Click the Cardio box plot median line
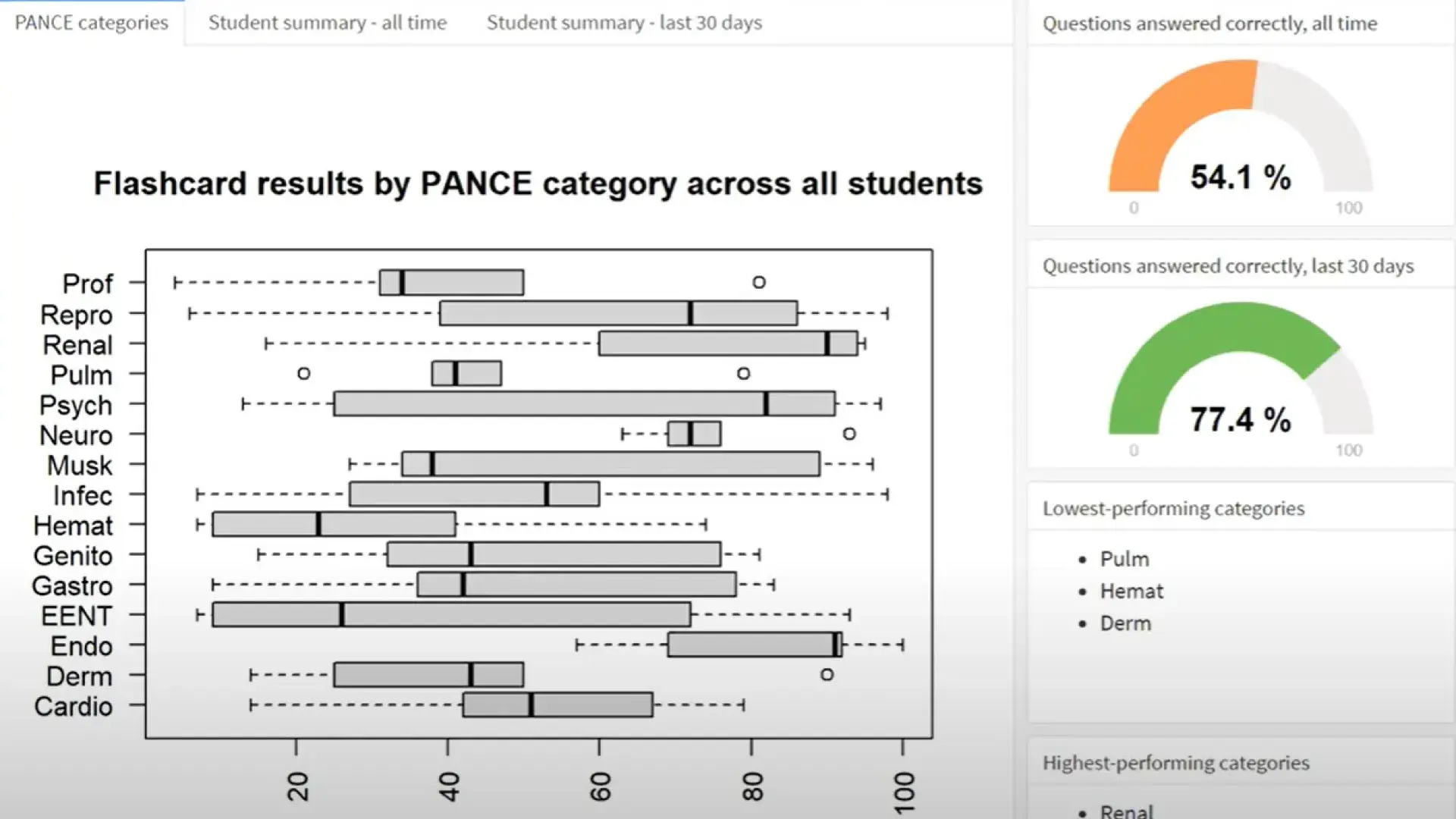 (531, 705)
